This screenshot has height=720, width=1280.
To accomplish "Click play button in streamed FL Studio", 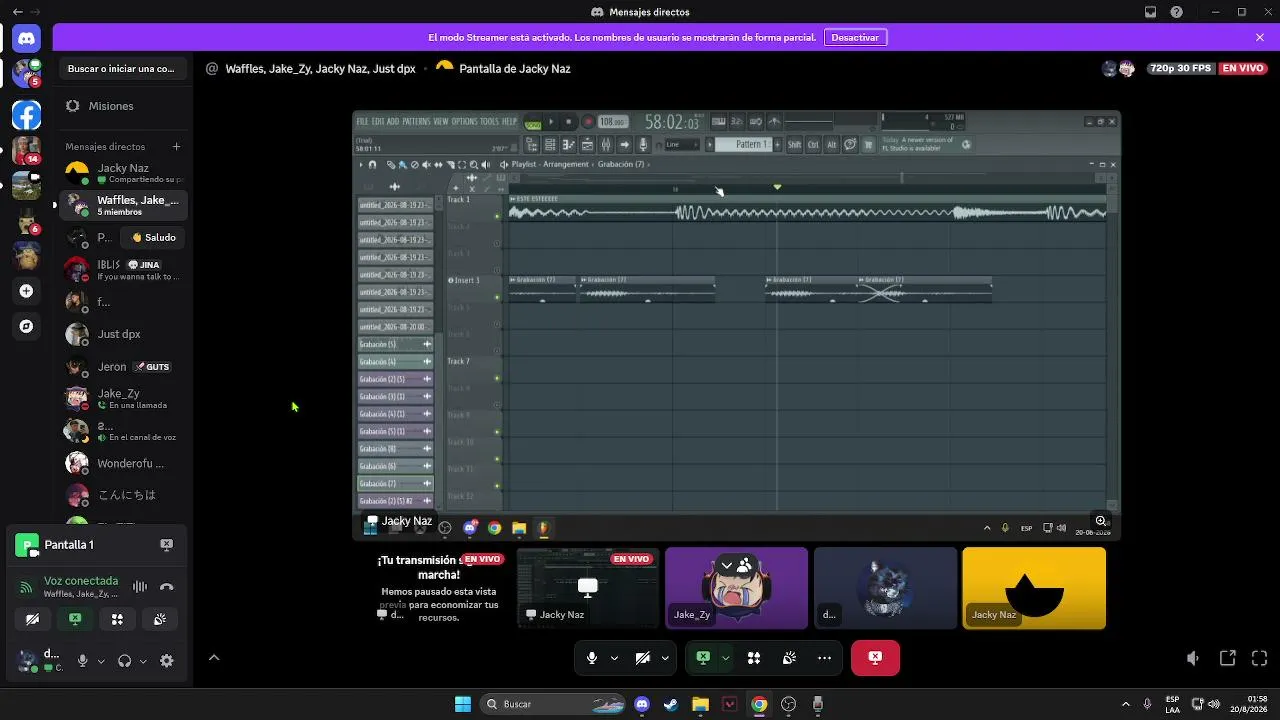I will click(x=551, y=122).
